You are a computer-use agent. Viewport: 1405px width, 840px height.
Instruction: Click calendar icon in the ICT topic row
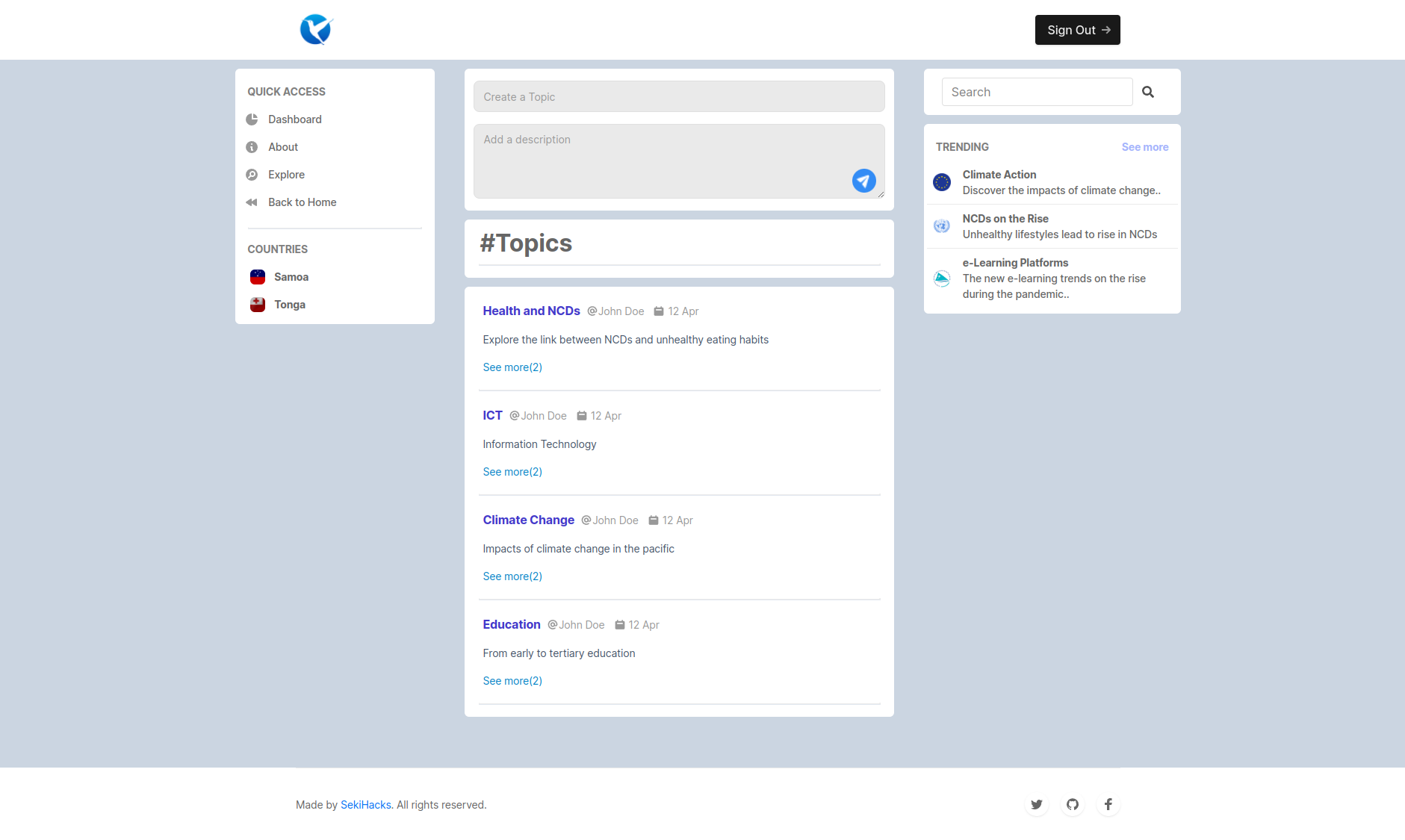click(x=581, y=416)
